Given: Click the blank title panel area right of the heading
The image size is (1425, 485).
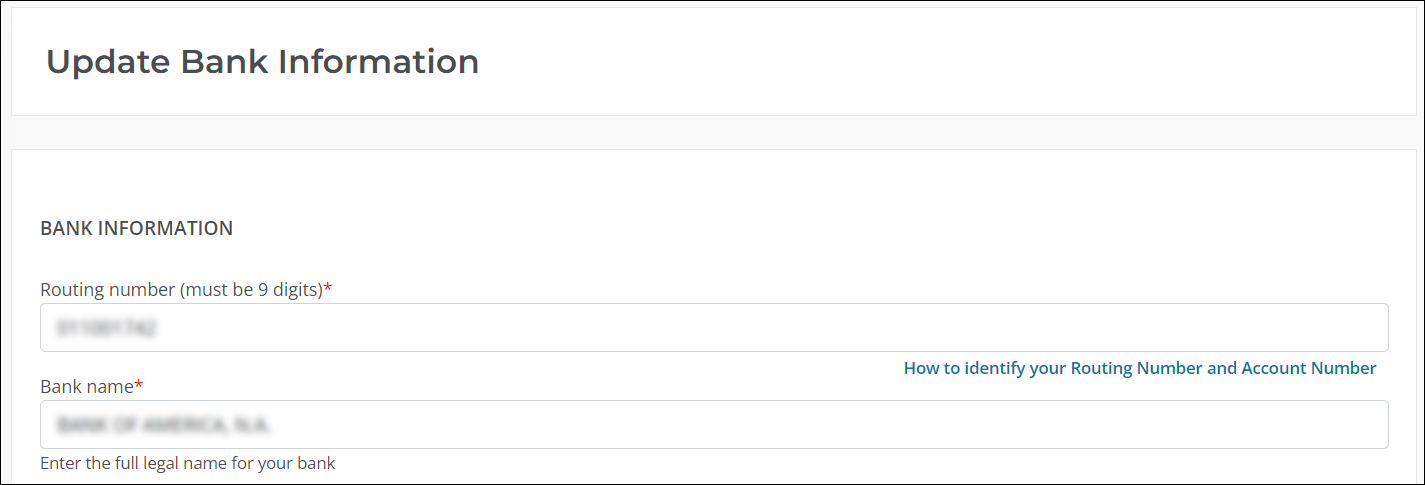Looking at the screenshot, I should click(x=950, y=62).
